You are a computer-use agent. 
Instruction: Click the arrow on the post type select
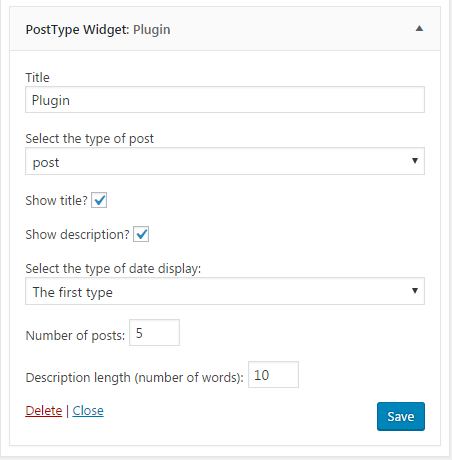coord(415,161)
